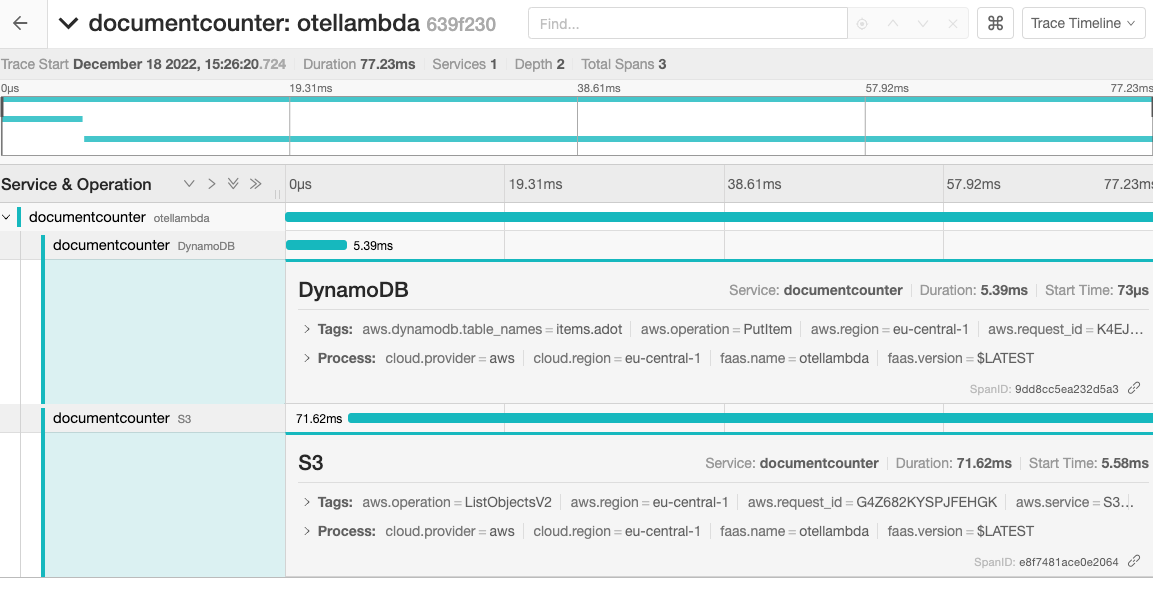
Task: Click the Service & Operation column header
Action: (x=76, y=184)
